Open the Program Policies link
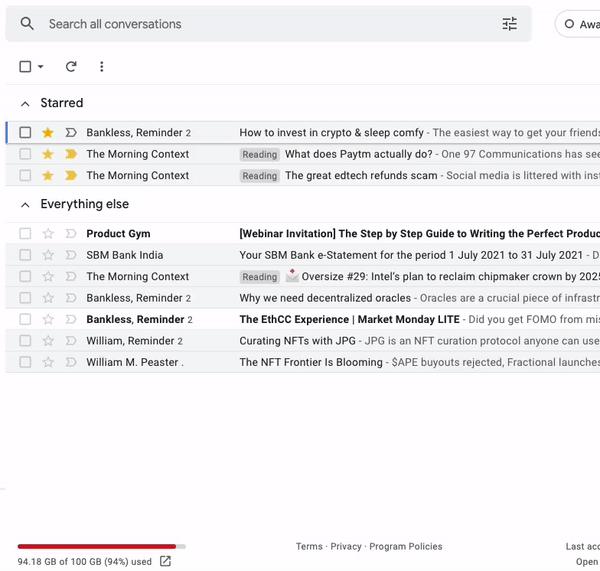The height and width of the screenshot is (571, 600). (x=406, y=547)
